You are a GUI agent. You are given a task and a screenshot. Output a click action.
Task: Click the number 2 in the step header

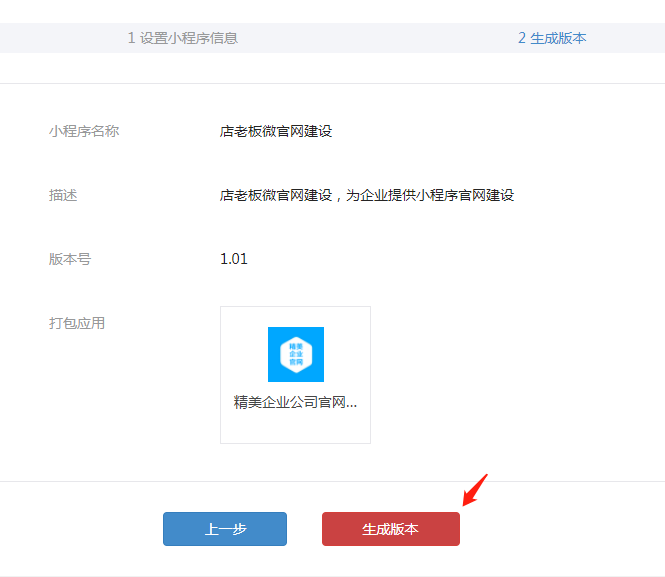[x=522, y=38]
